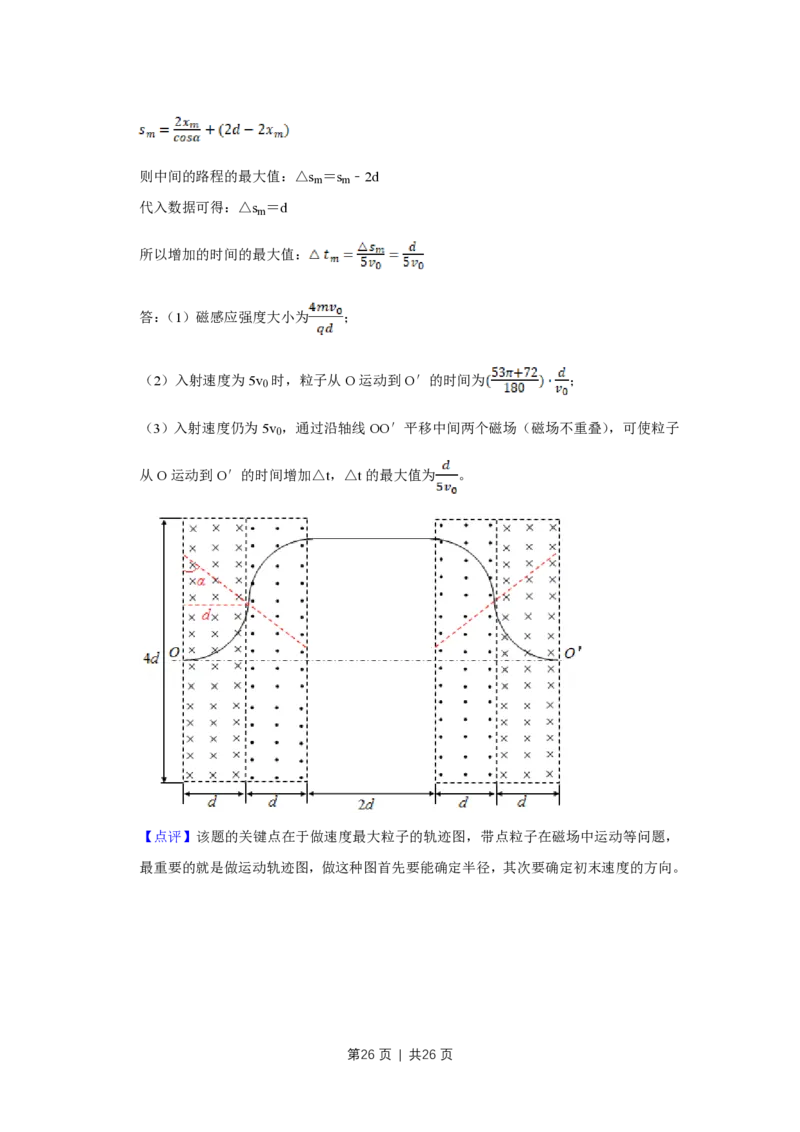
Task: Click the red d label inside the diagram
Action: tap(206, 615)
